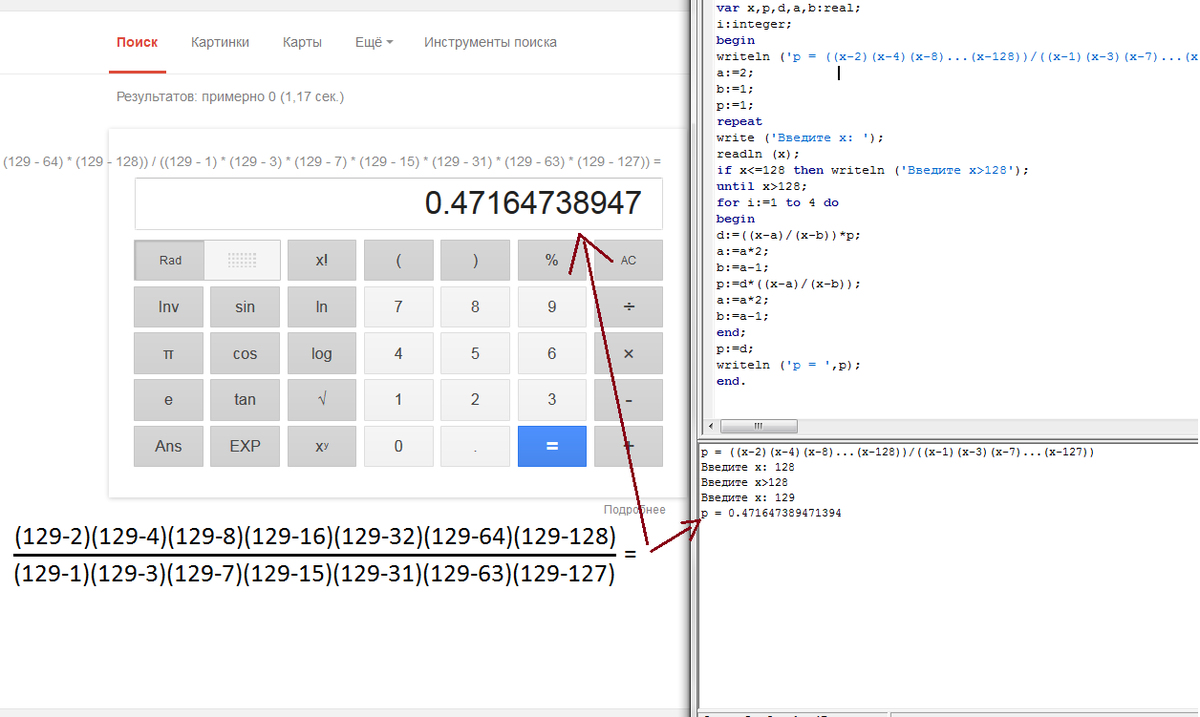The width and height of the screenshot is (1200, 717).
Task: Place cursor on 'd:=((x-a)/(x-b))*p;' code line
Action: [x=788, y=235]
